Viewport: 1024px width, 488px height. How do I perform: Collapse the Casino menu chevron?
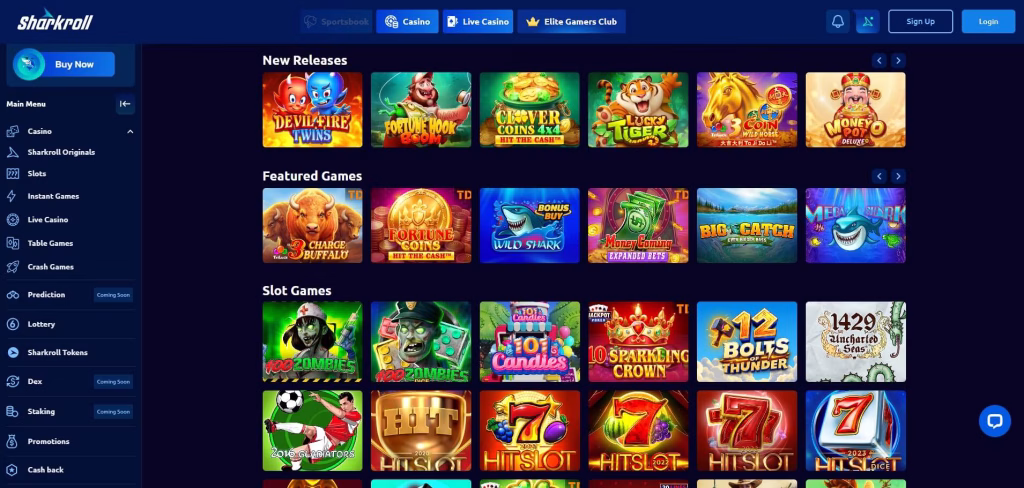(130, 131)
